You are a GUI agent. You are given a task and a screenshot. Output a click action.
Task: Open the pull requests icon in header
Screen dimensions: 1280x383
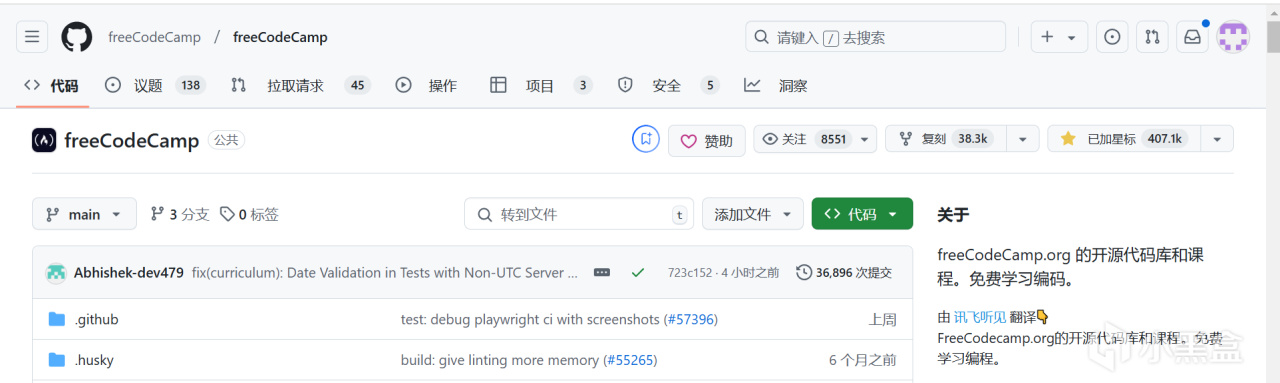point(1152,37)
